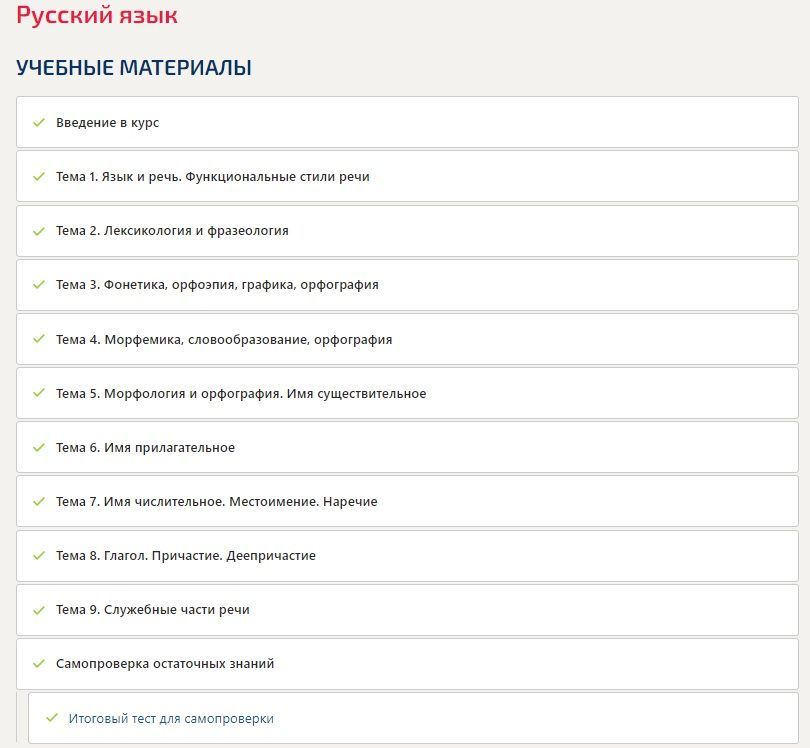This screenshot has height=748, width=810.
Task: Collapse the Самопроверка остаточных знаний section
Action: click(x=408, y=664)
